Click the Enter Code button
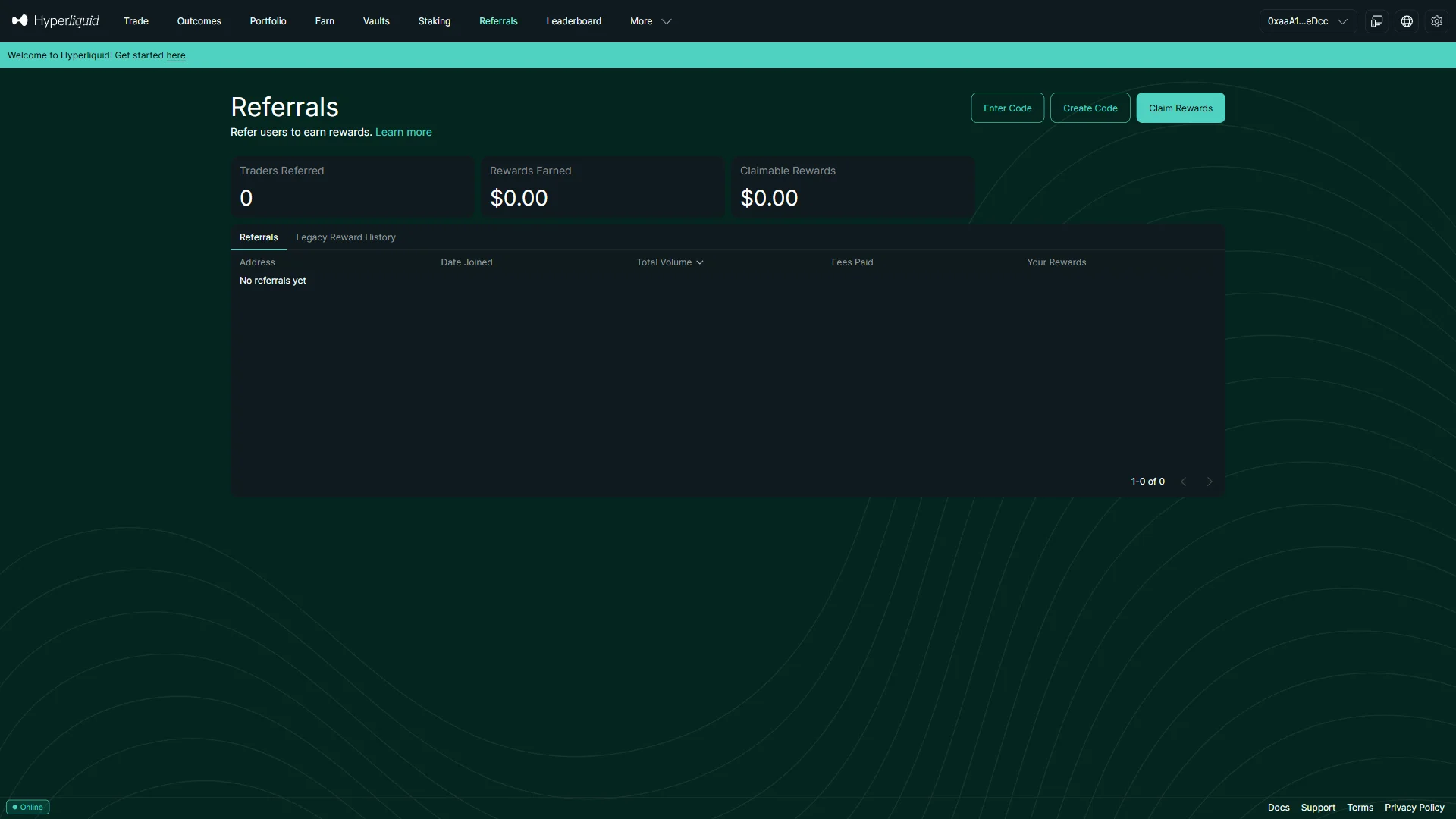Screen dimensions: 1456x819 click(x=1008, y=108)
